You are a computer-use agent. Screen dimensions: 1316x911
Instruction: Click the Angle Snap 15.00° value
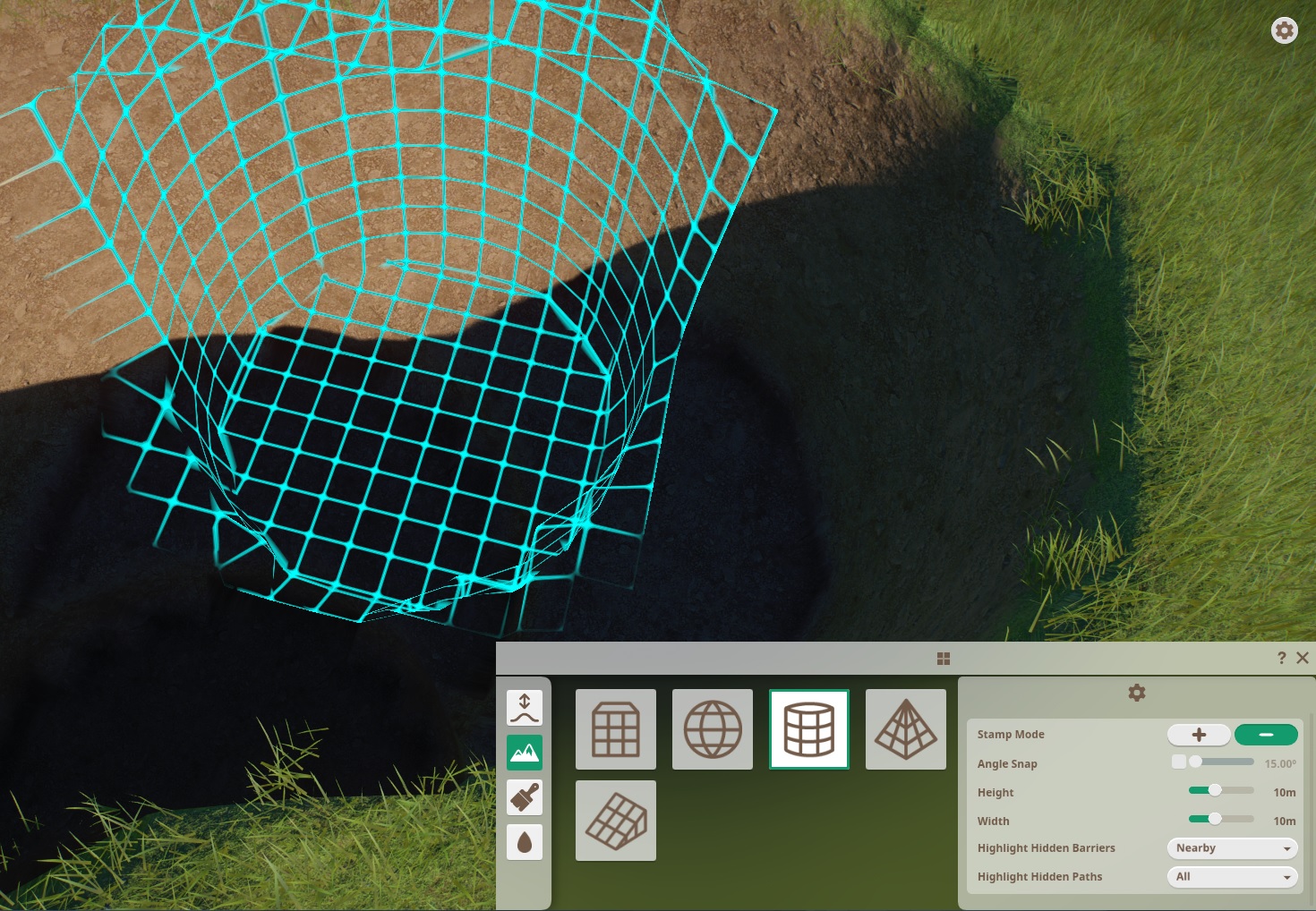1280,763
